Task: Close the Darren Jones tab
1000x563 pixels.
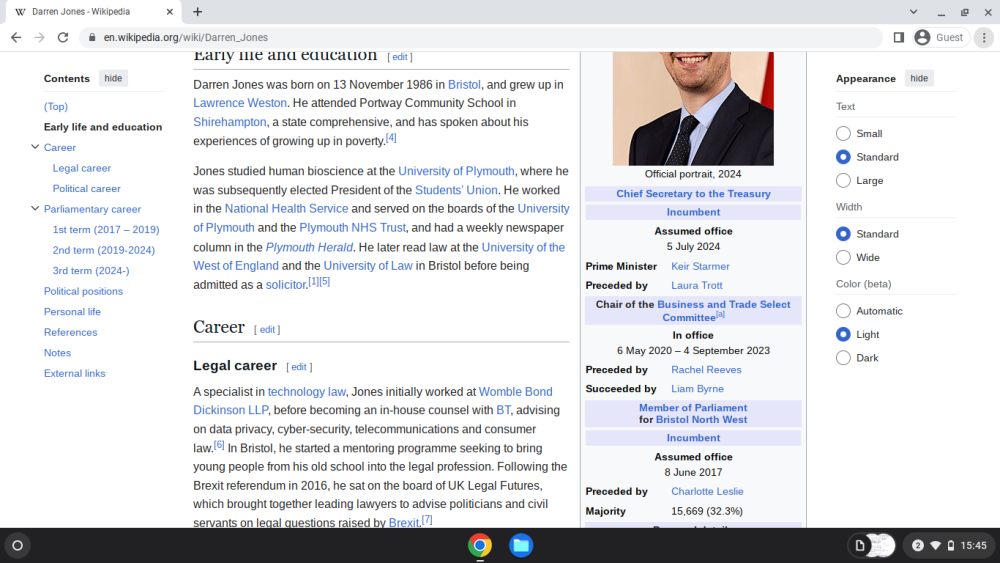Action: (x=170, y=11)
